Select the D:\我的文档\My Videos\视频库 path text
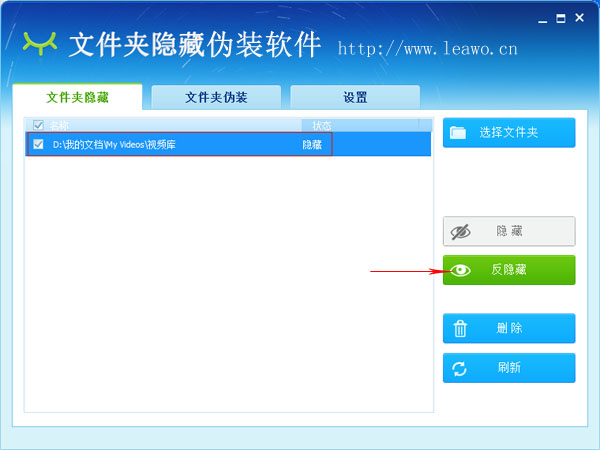The width and height of the screenshot is (600, 450). pyautogui.click(x=114, y=145)
